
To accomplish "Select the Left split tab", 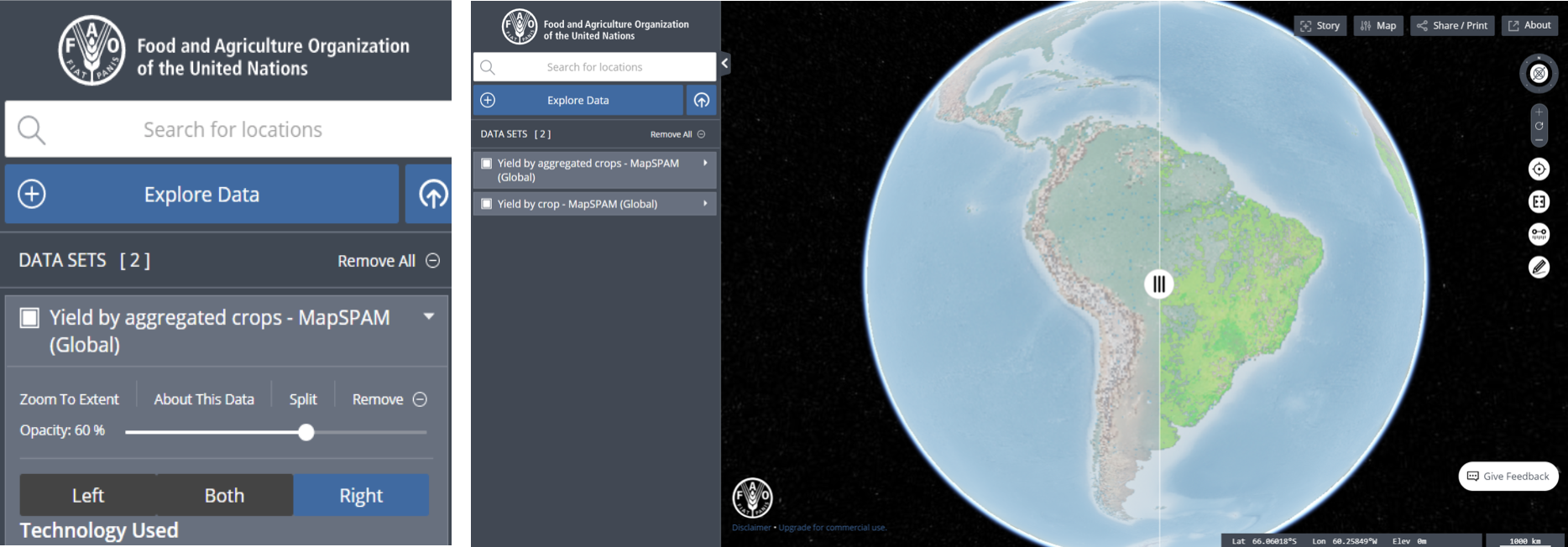I will pos(88,495).
